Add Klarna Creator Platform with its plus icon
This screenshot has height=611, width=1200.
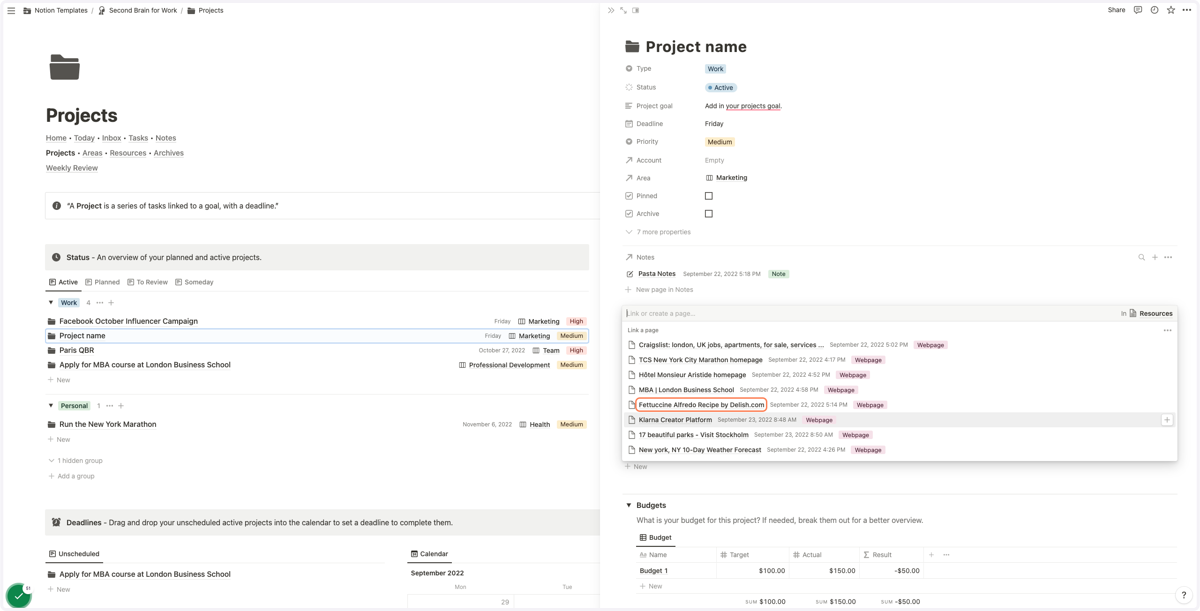tap(1167, 420)
